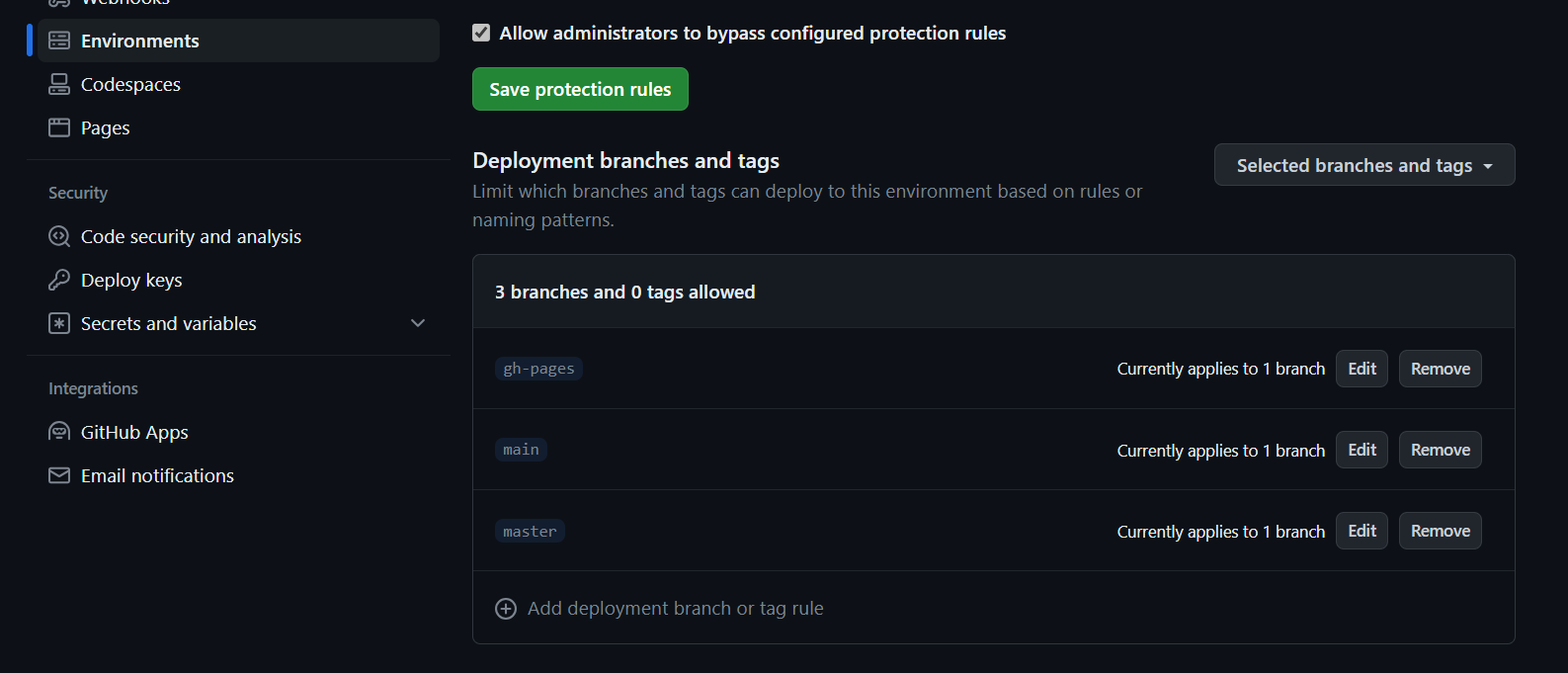Go to Email notifications settings
The image size is (1568, 673).
click(x=157, y=475)
